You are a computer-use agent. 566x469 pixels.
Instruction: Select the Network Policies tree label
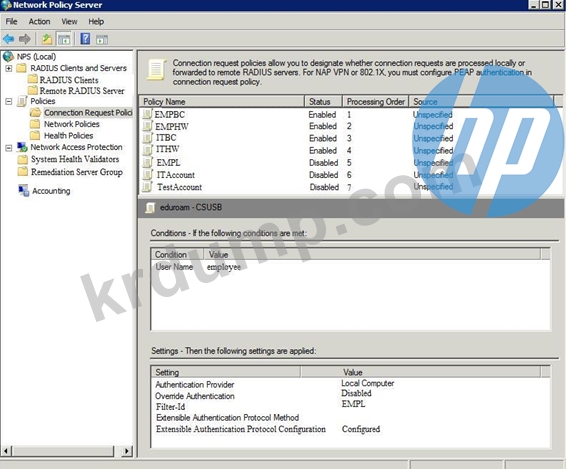(72, 124)
